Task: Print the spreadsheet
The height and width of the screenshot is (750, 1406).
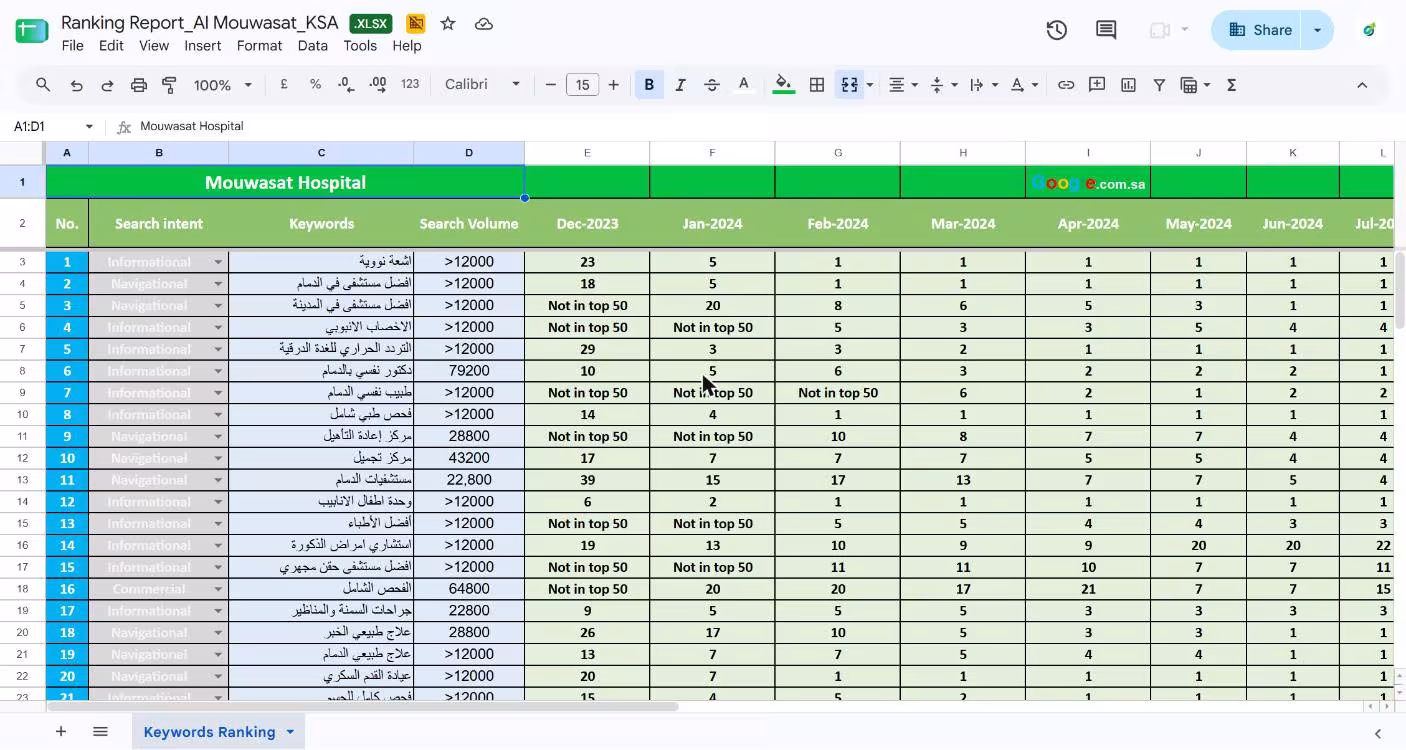Action: click(139, 85)
